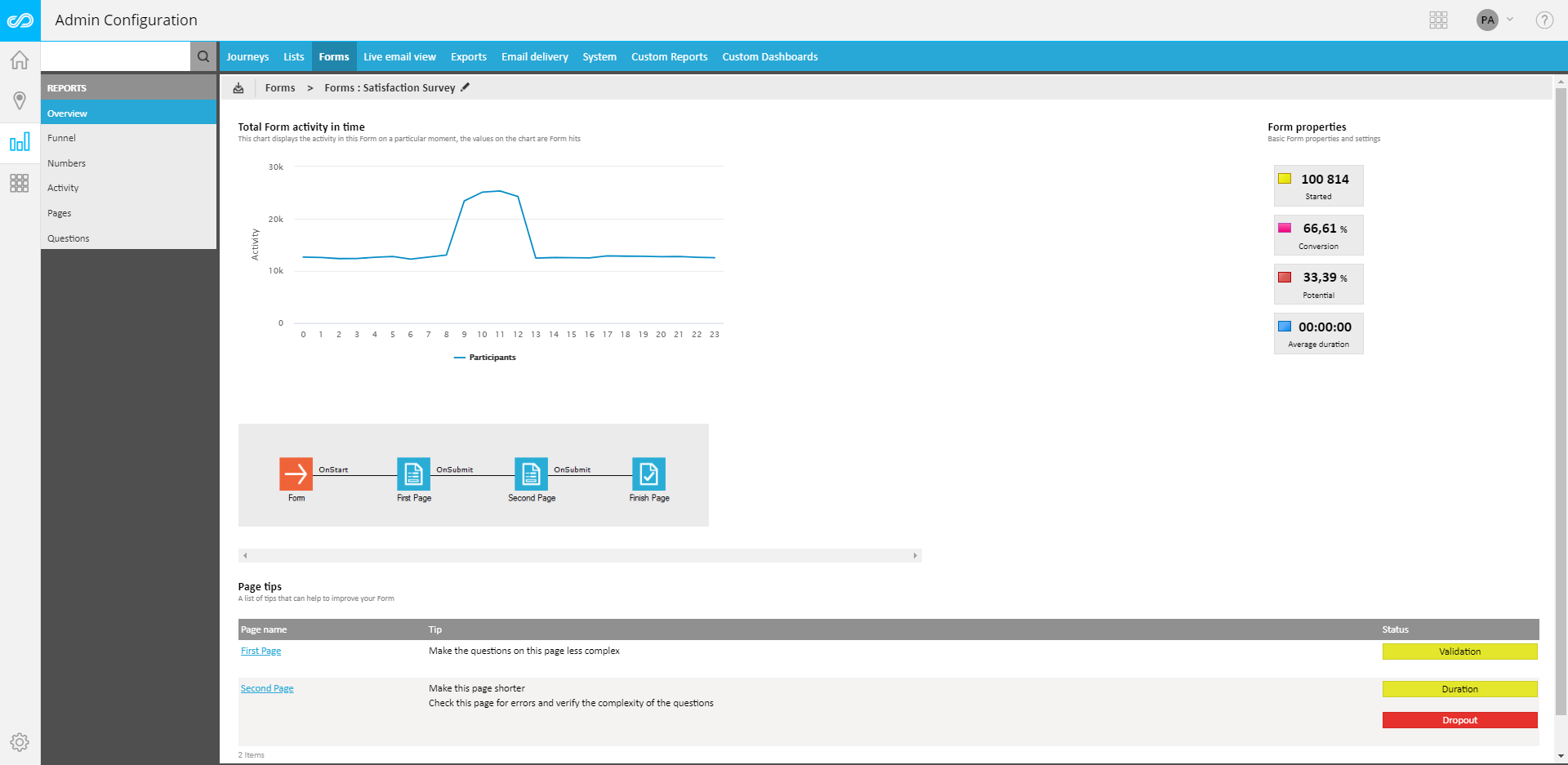Screen dimensions: 1568x765
Task: Click the export icon beside Forms breadcrumb
Action: (x=238, y=88)
